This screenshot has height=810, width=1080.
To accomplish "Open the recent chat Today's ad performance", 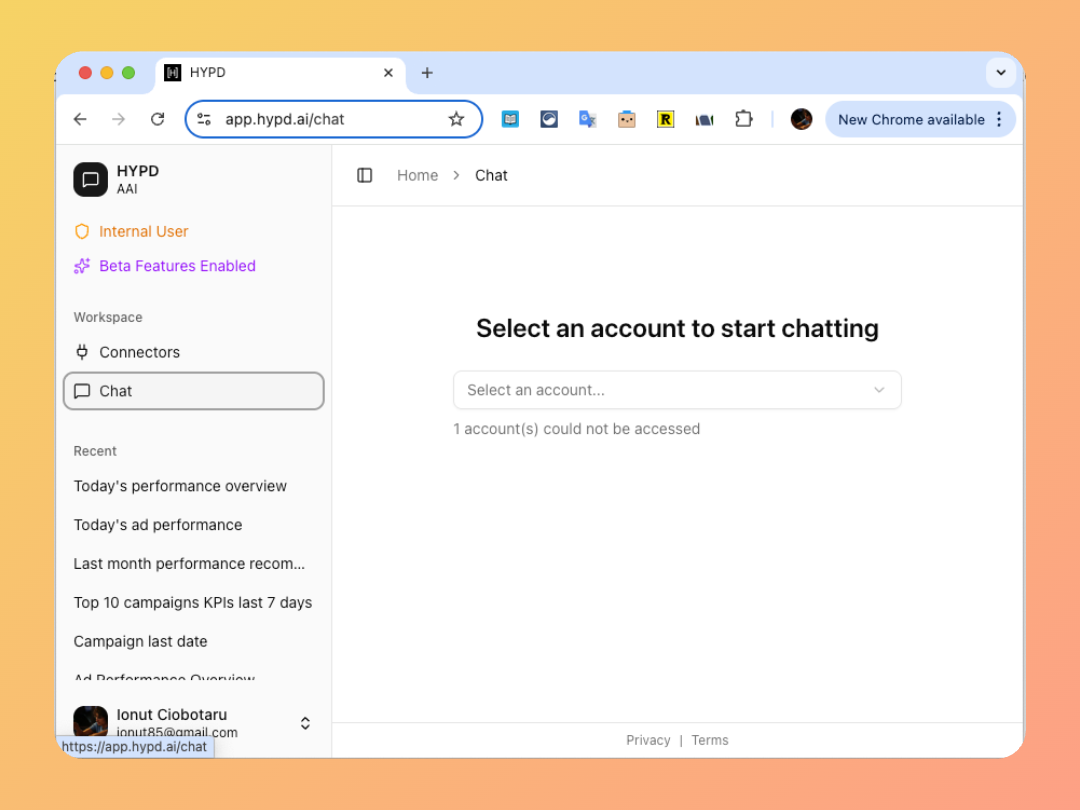I will coord(157,524).
